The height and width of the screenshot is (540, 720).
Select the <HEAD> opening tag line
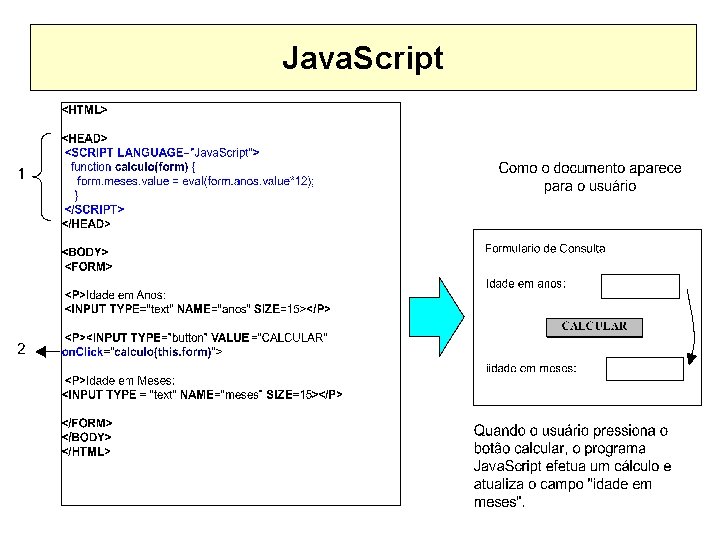[84, 138]
